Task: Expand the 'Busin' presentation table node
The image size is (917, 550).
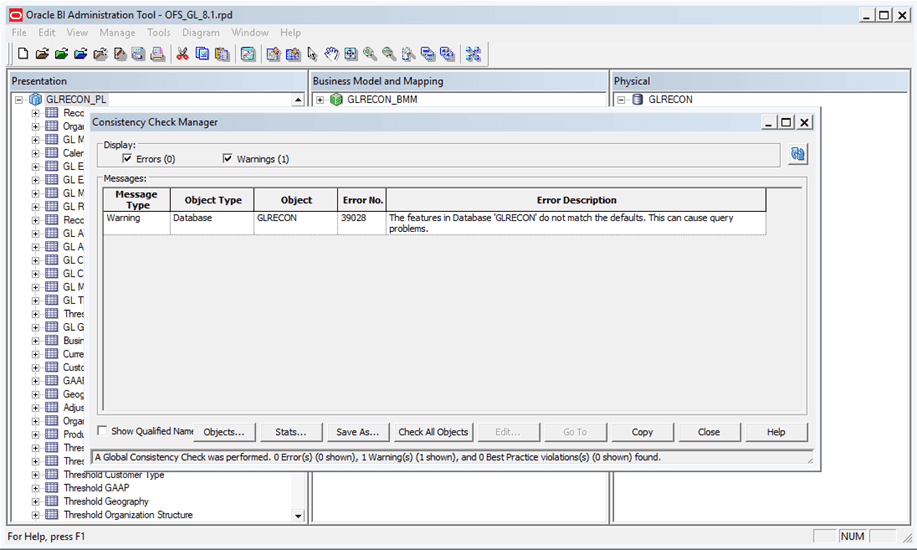Action: pyautogui.click(x=36, y=341)
